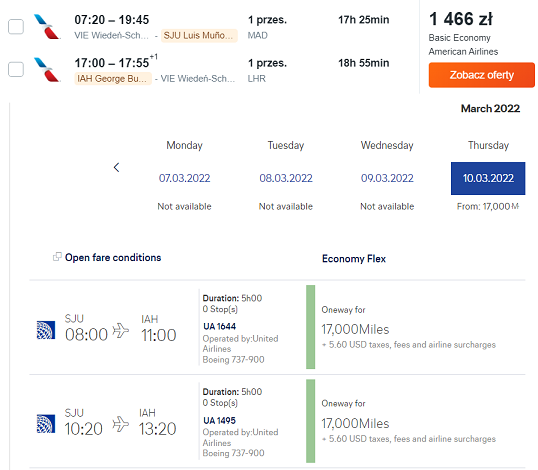538x470 pixels.
Task: Click the IAH George Bush airport tag
Action: 113,79
